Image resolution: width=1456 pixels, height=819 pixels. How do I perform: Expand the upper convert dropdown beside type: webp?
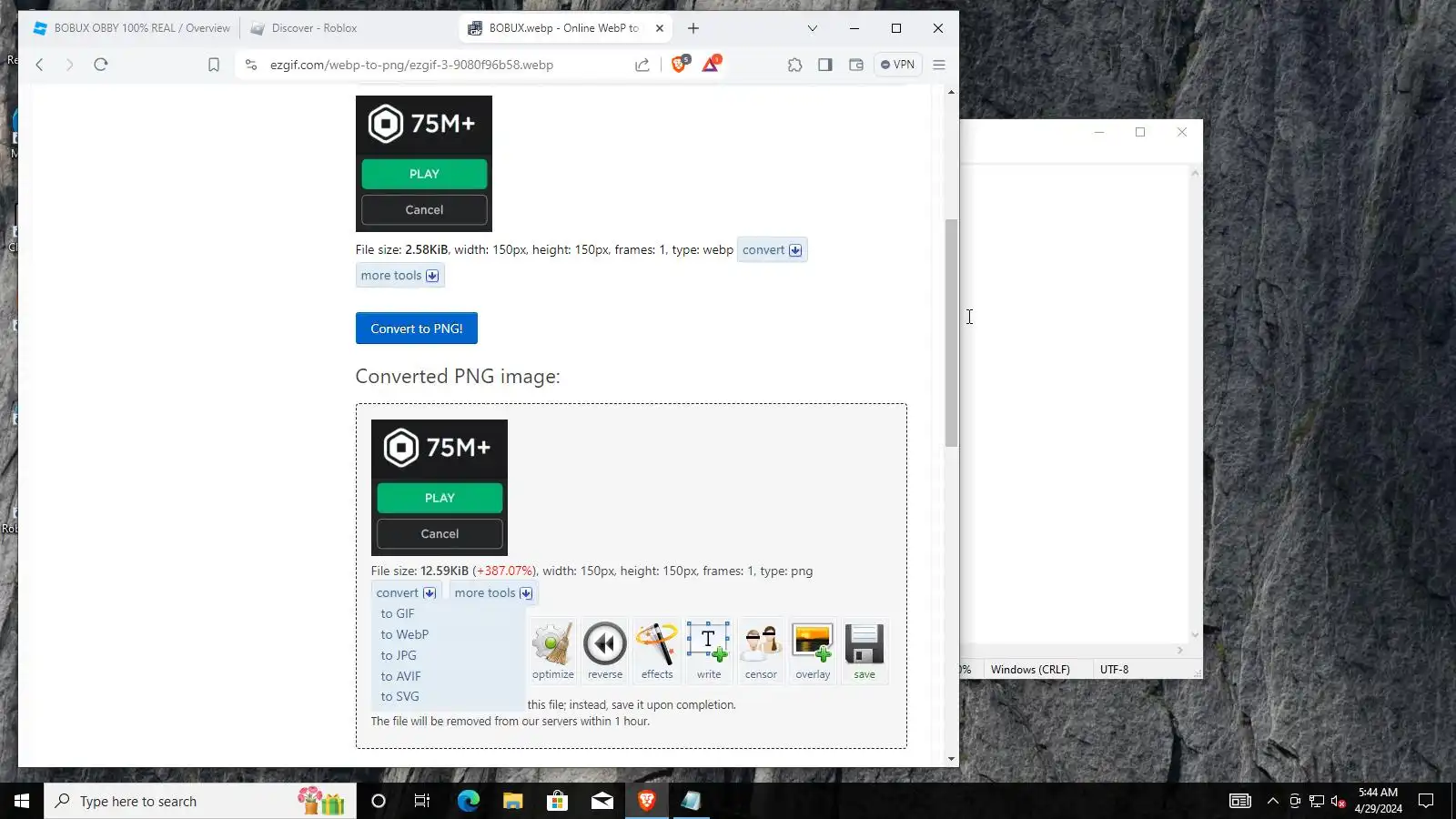pos(772,250)
